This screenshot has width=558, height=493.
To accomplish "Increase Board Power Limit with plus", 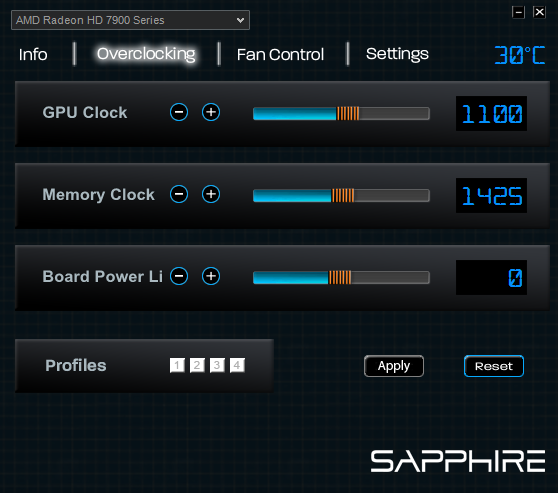I will [x=211, y=276].
